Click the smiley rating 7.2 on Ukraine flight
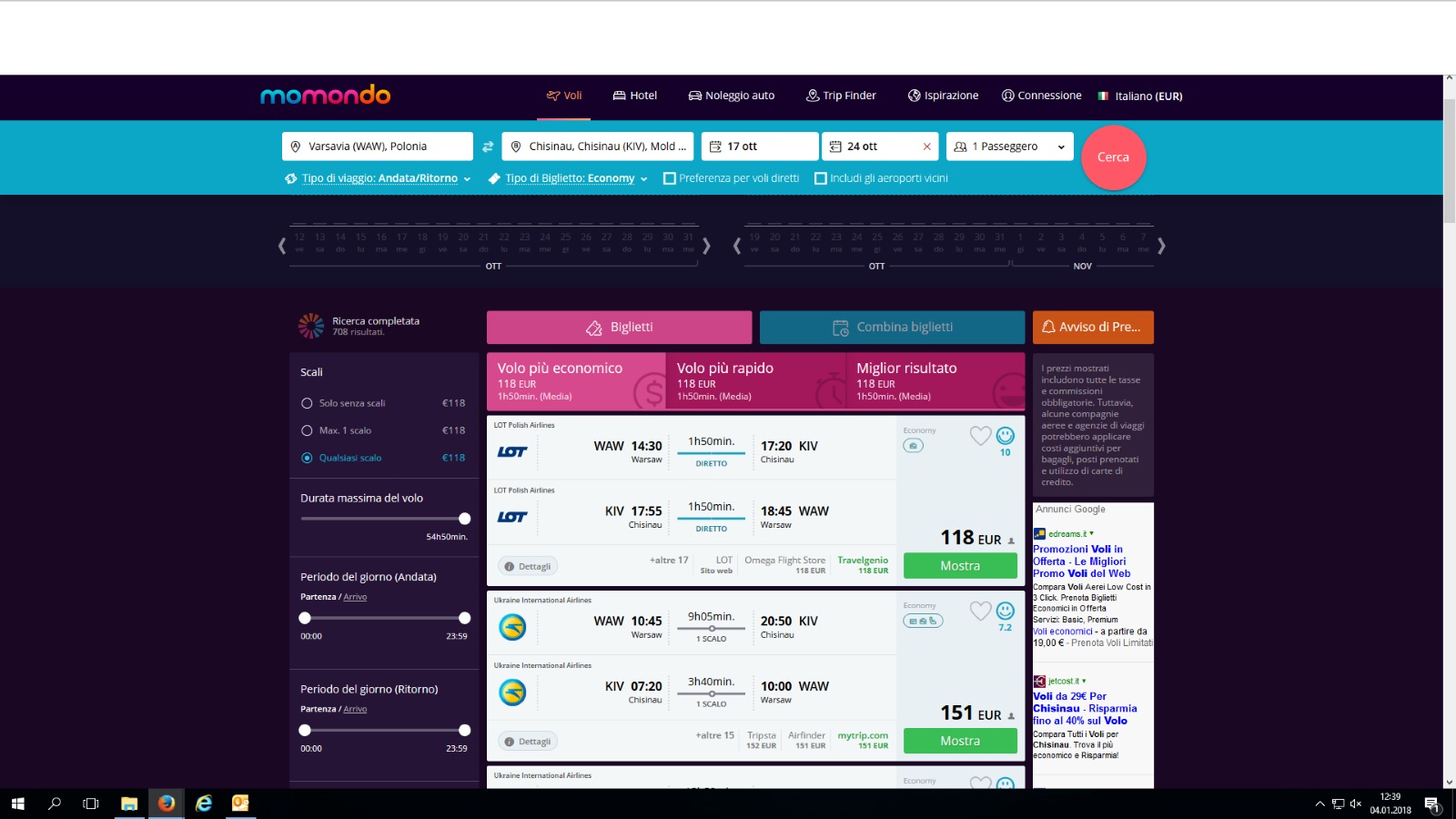The height and width of the screenshot is (819, 1456). pyautogui.click(x=1005, y=611)
